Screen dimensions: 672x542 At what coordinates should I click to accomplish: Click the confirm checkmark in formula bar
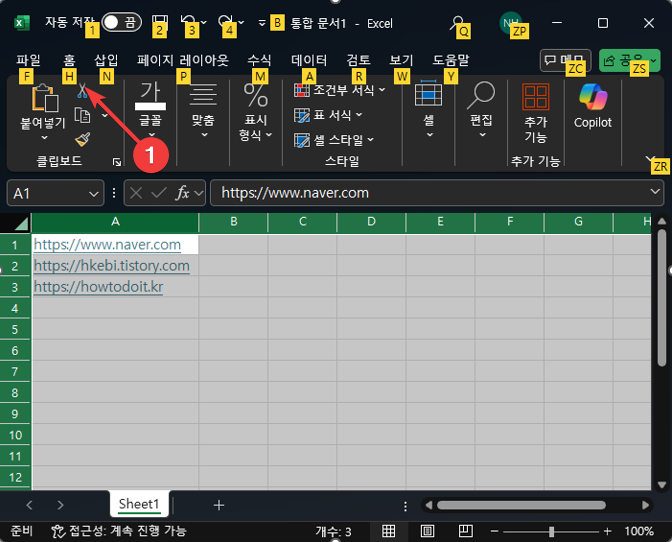tap(159, 193)
